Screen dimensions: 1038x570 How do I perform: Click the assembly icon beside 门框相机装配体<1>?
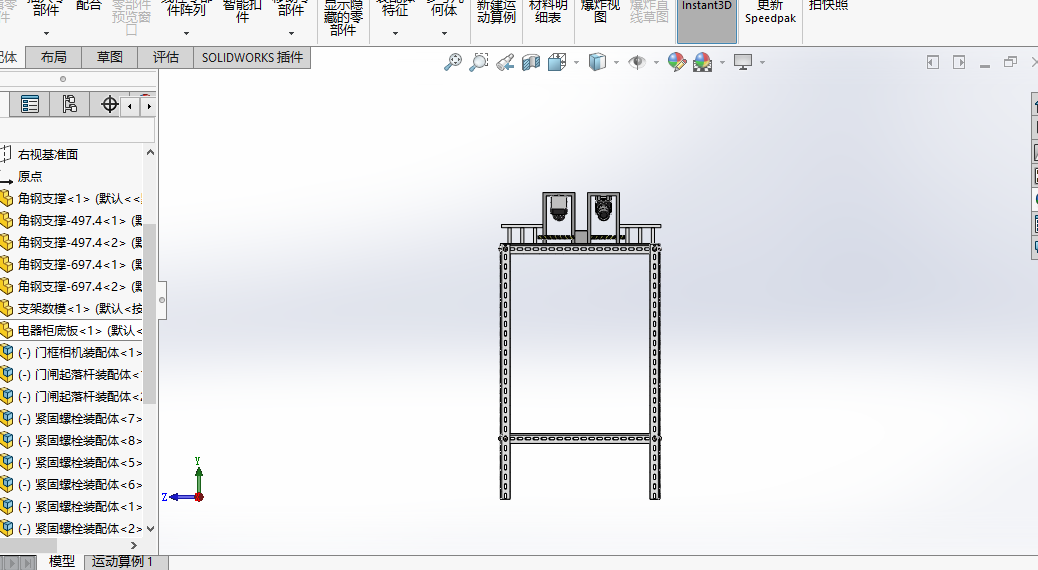6,352
